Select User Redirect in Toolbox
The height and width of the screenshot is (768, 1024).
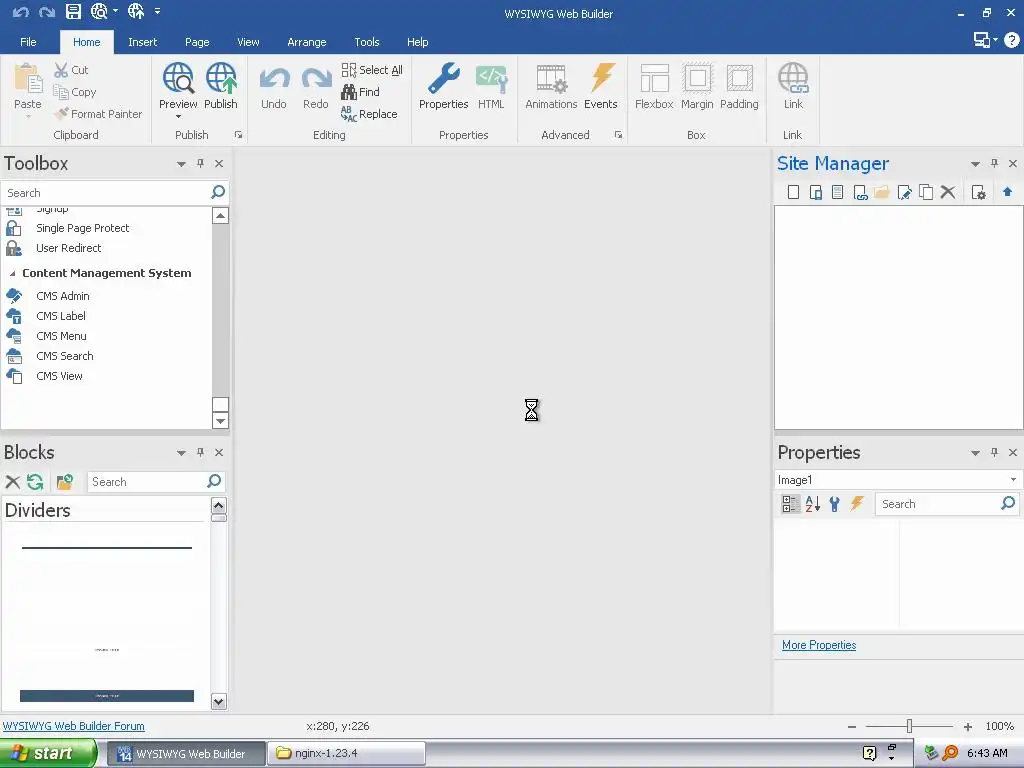pyautogui.click(x=69, y=248)
